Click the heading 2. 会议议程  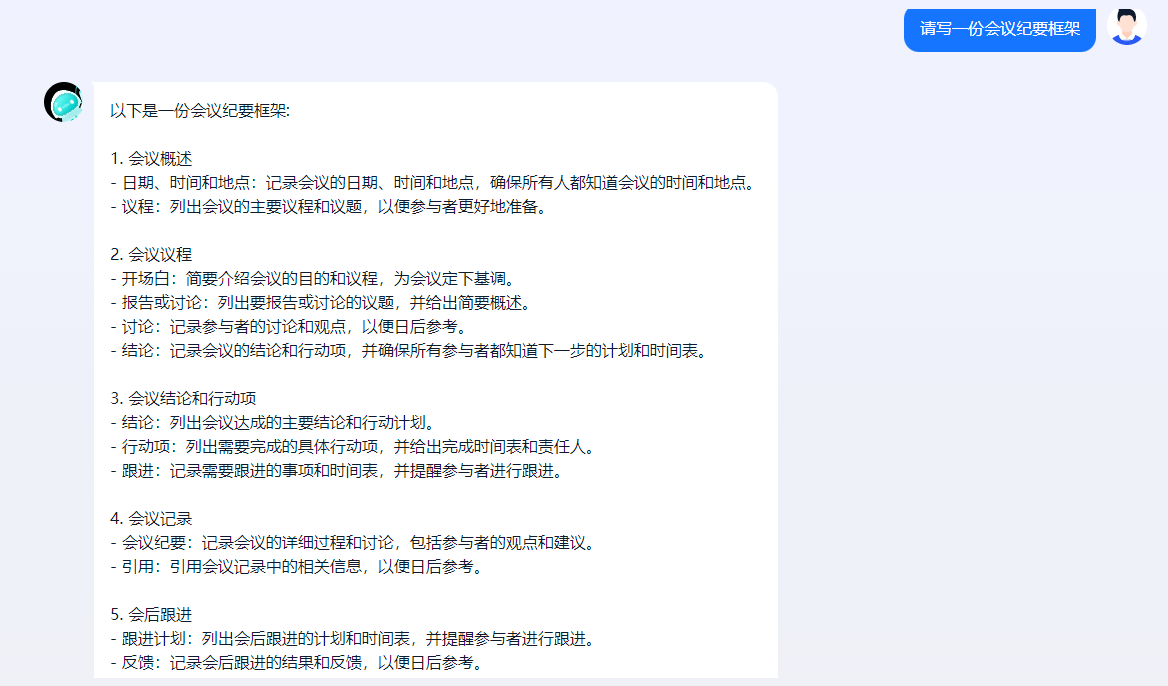click(x=151, y=255)
